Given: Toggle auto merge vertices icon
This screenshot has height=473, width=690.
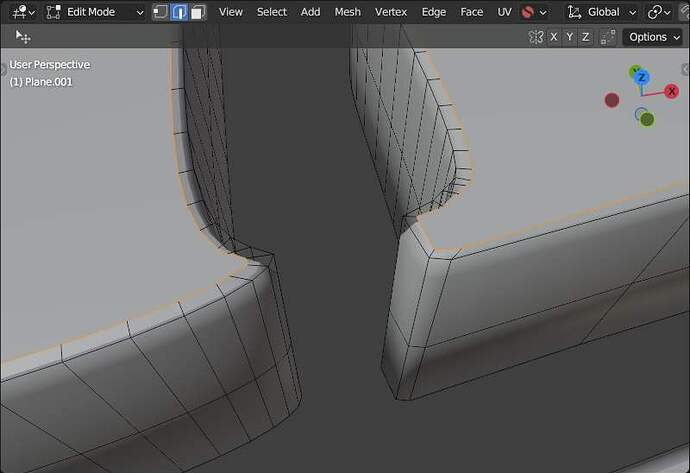Looking at the screenshot, I should click(x=608, y=37).
